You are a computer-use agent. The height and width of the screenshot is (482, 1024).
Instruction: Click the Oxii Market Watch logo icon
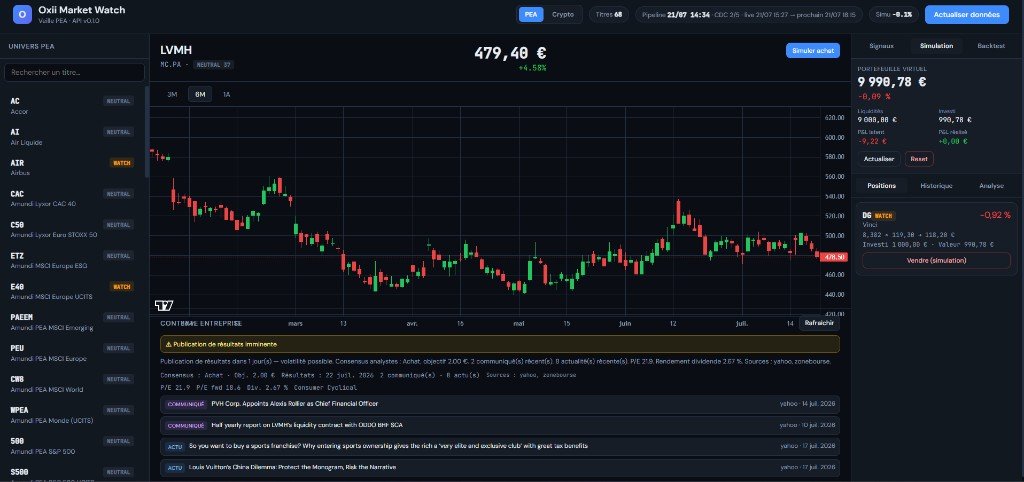click(x=22, y=14)
